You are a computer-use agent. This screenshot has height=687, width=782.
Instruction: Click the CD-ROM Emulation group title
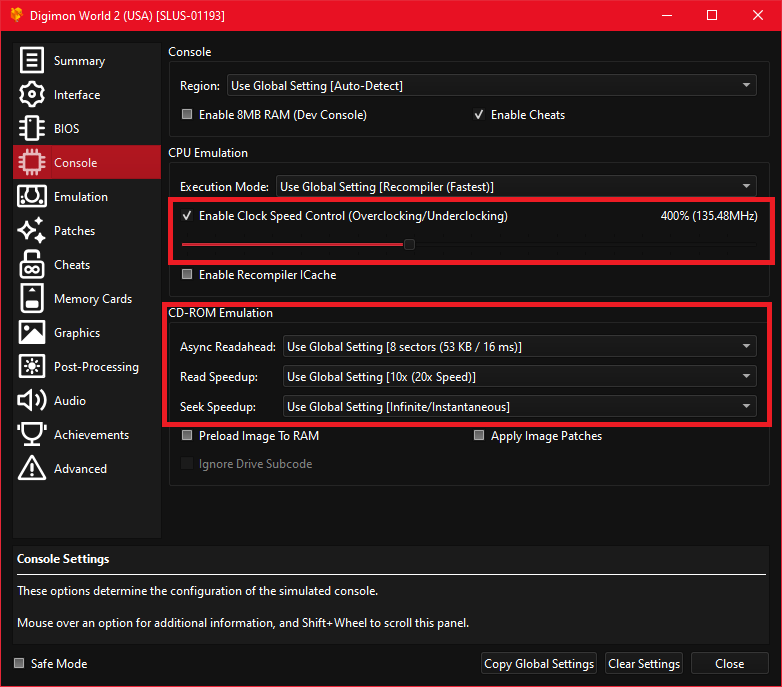pos(220,313)
